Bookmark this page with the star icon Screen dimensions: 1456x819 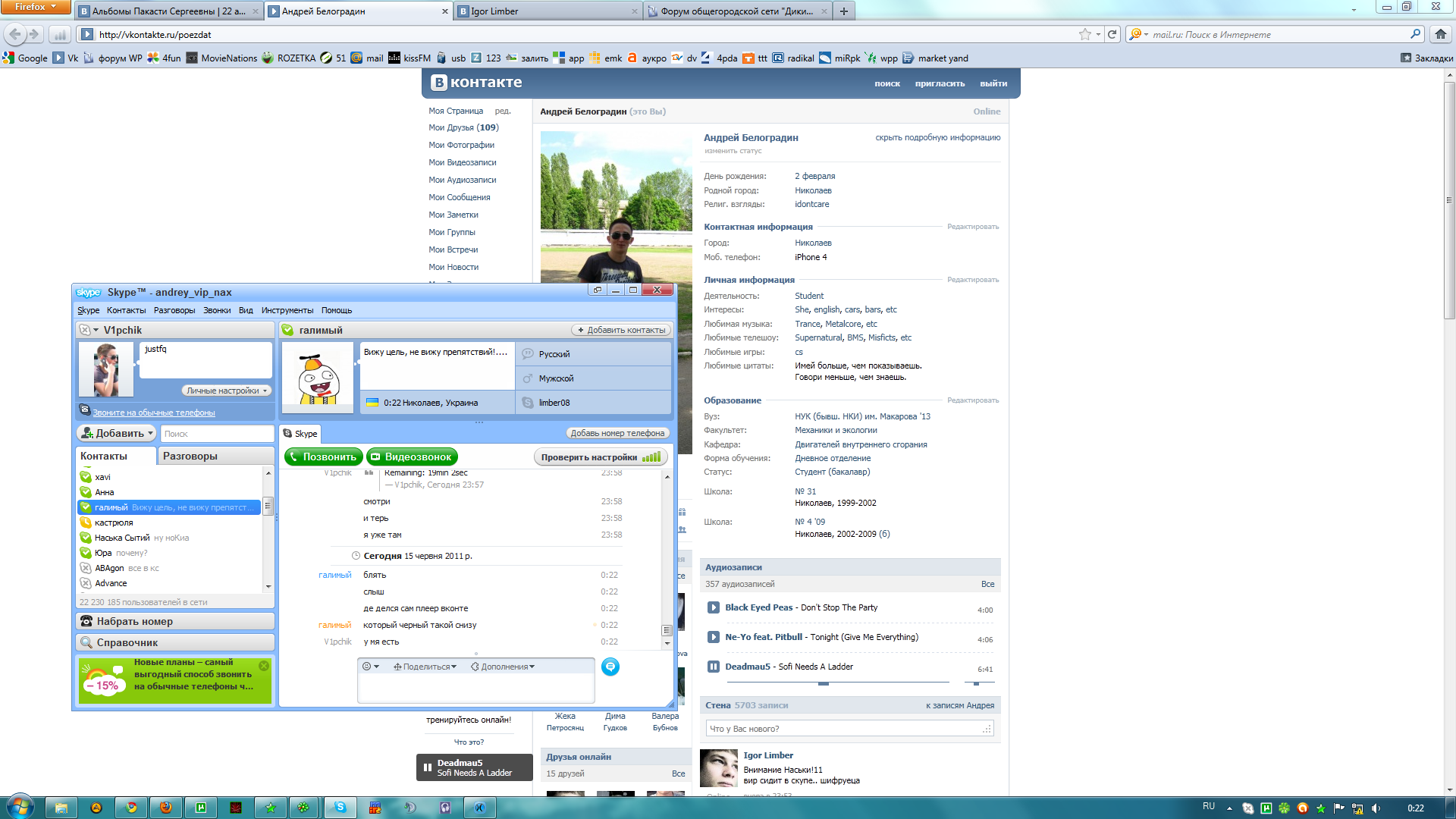tap(1085, 34)
